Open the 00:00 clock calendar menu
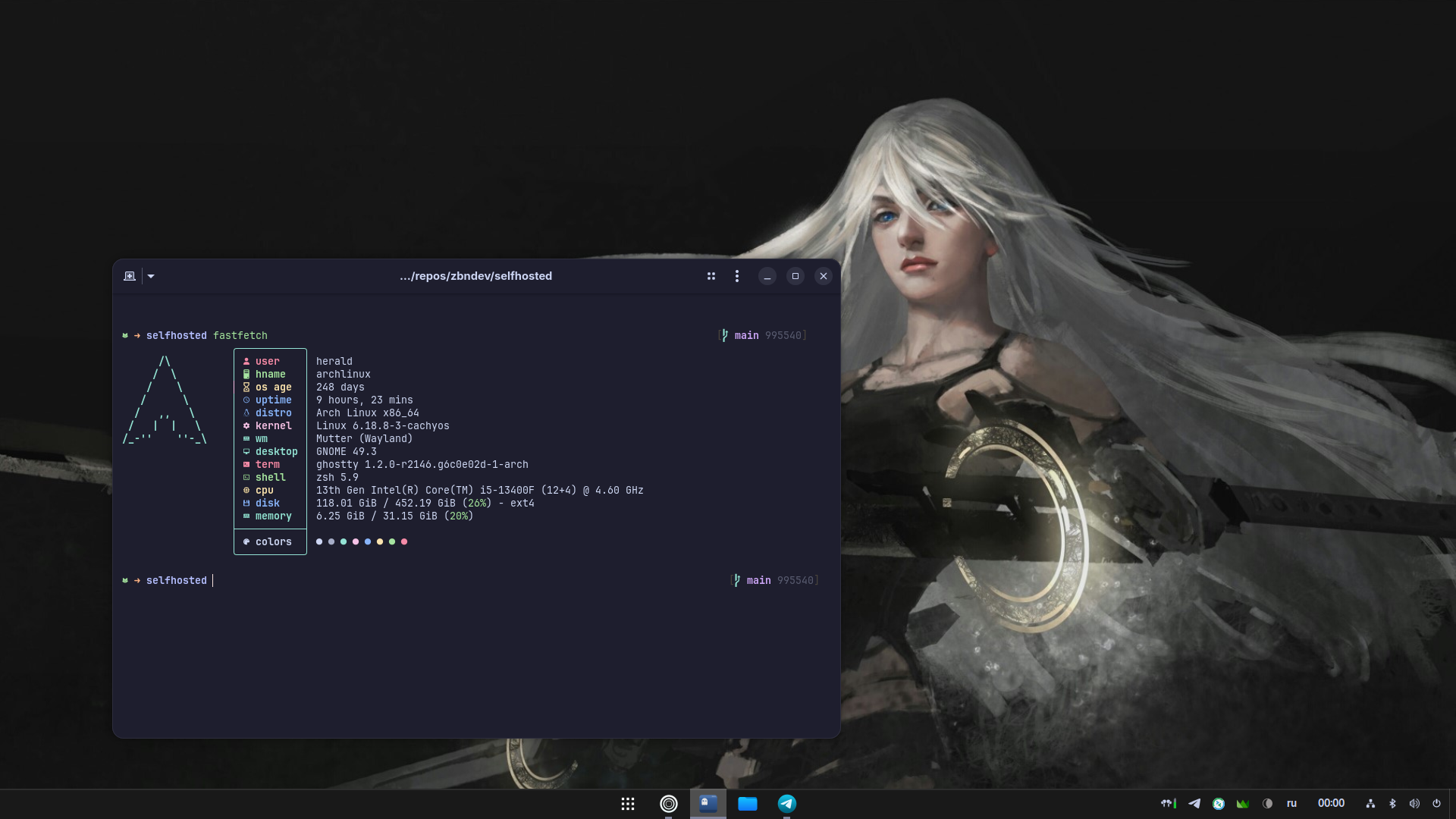The image size is (1456, 819). click(1331, 804)
